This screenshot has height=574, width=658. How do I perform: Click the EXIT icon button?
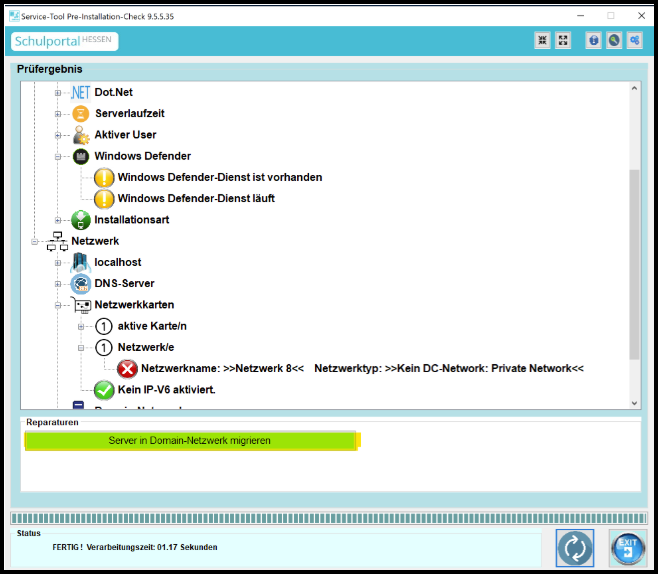628,548
